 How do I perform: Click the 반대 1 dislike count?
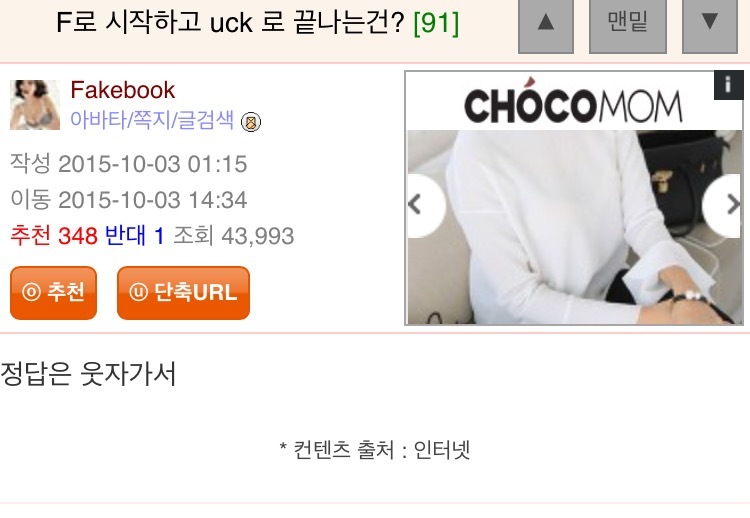point(134,236)
